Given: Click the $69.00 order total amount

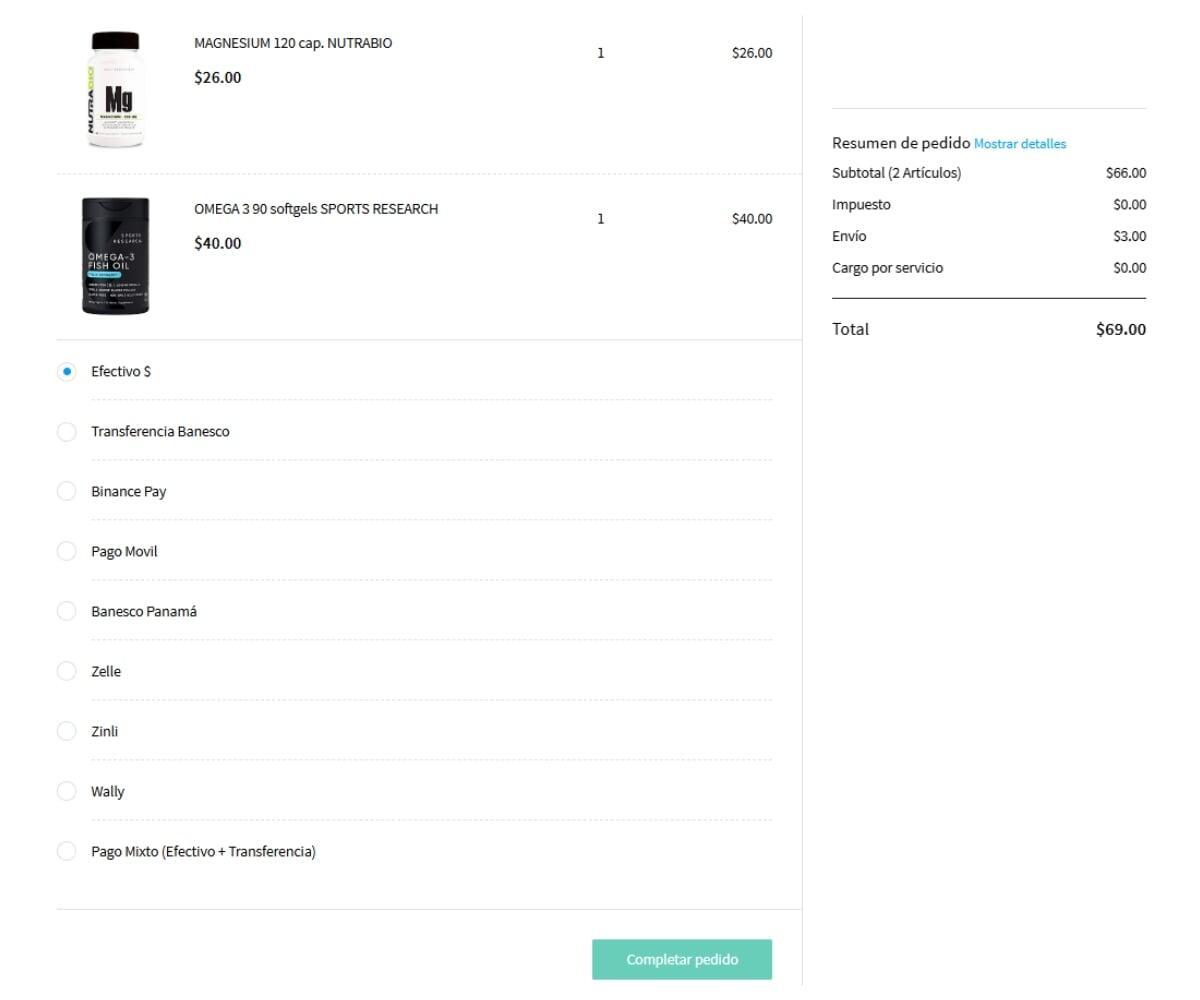Looking at the screenshot, I should point(1121,330).
